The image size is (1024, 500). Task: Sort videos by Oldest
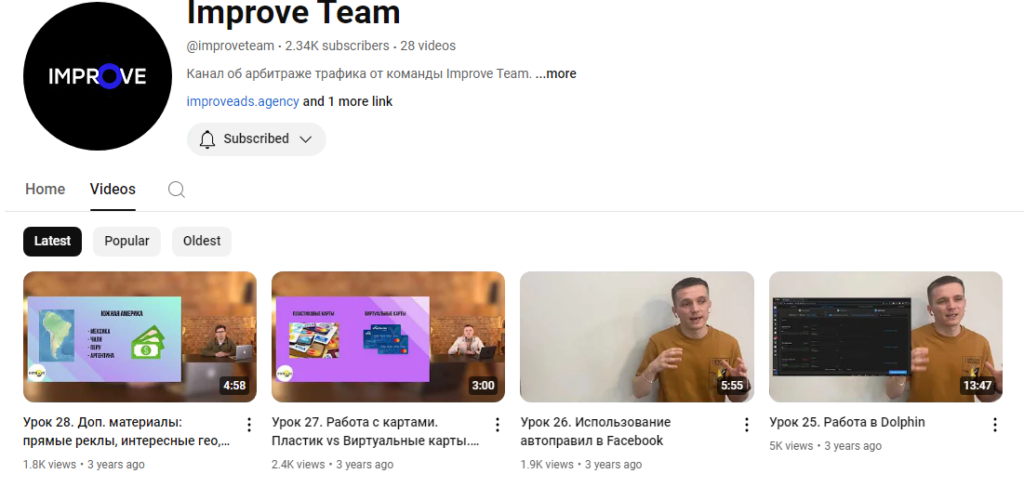tap(202, 241)
